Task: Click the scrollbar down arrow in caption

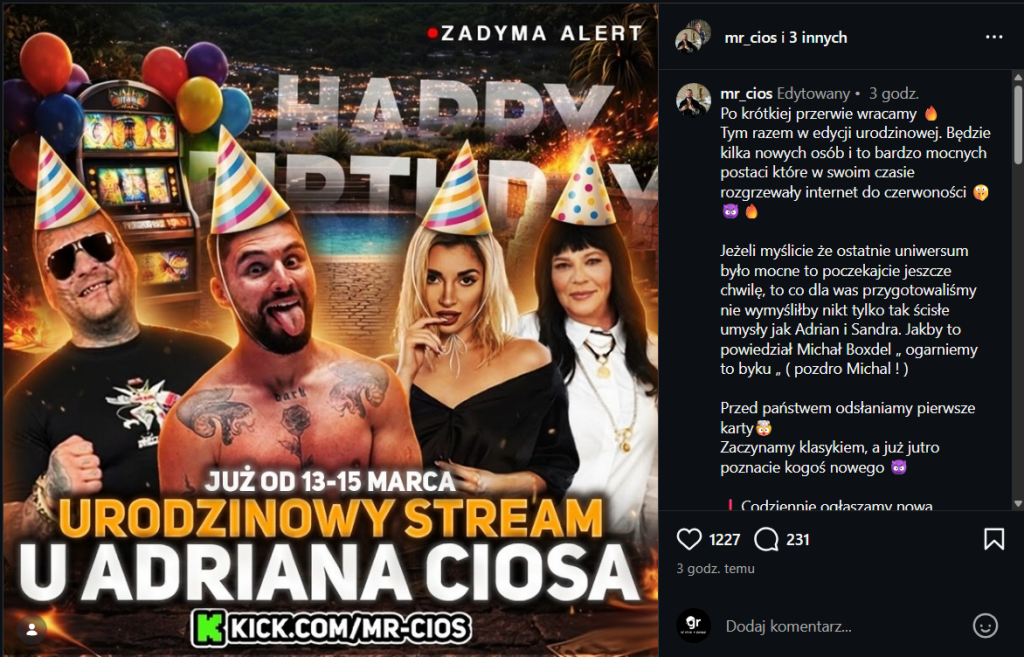Action: click(1018, 504)
